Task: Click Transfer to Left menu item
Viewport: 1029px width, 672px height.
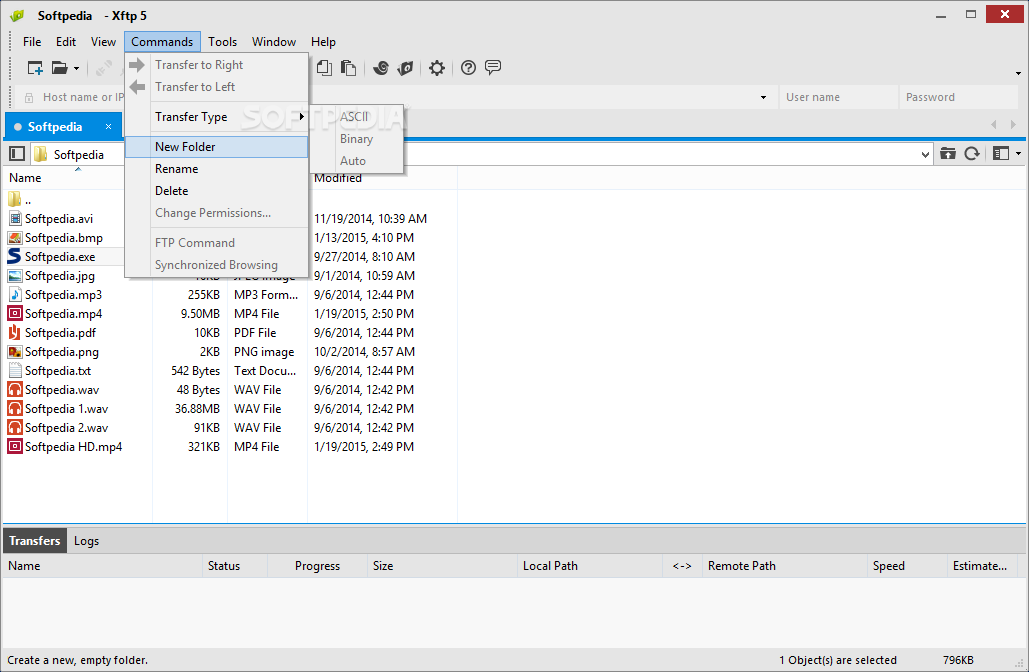Action: 216,87
